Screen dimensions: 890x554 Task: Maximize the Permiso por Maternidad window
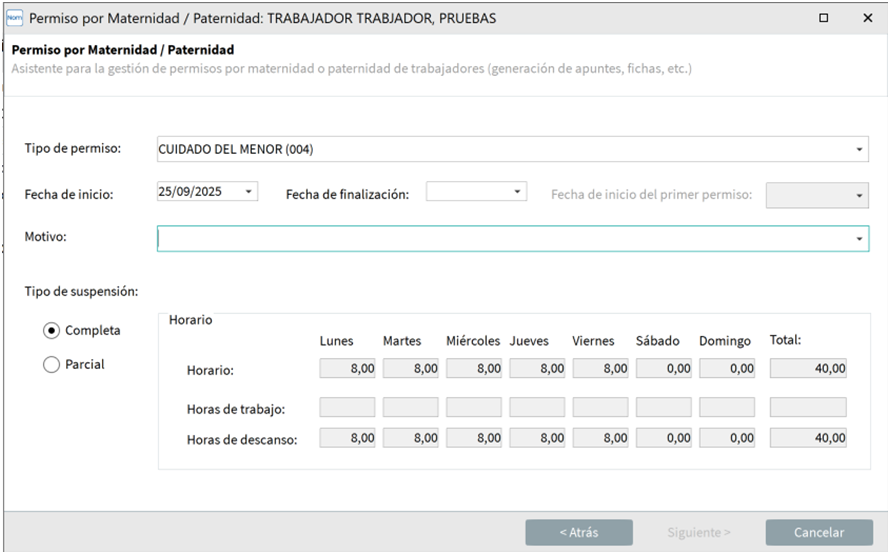point(823,18)
